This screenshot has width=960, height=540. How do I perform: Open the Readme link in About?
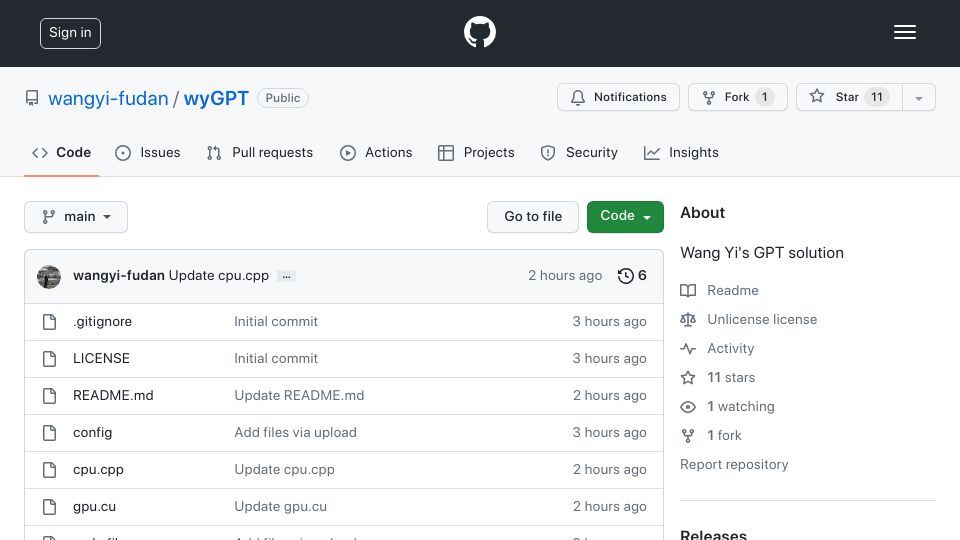click(733, 290)
